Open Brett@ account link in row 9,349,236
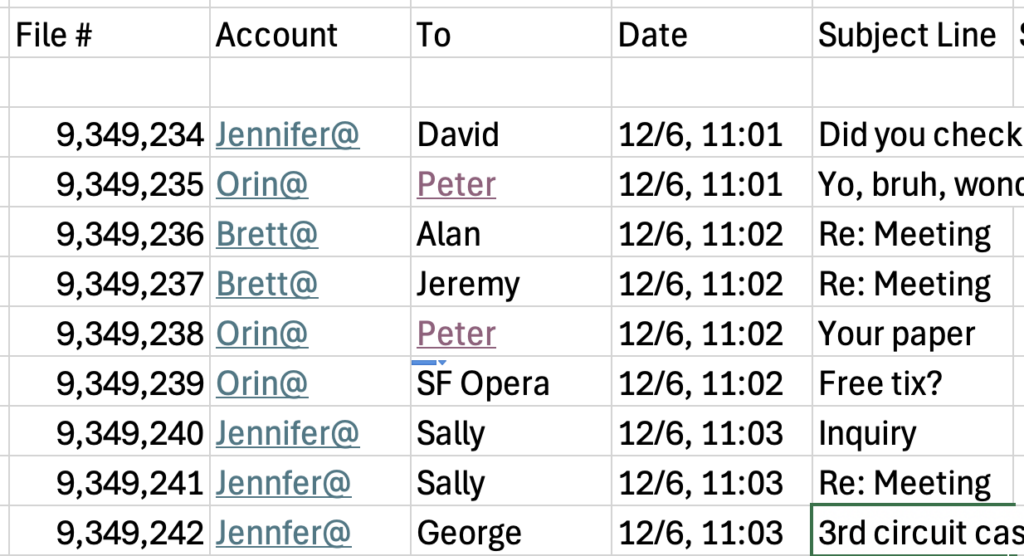This screenshot has height=556, width=1024. click(267, 235)
